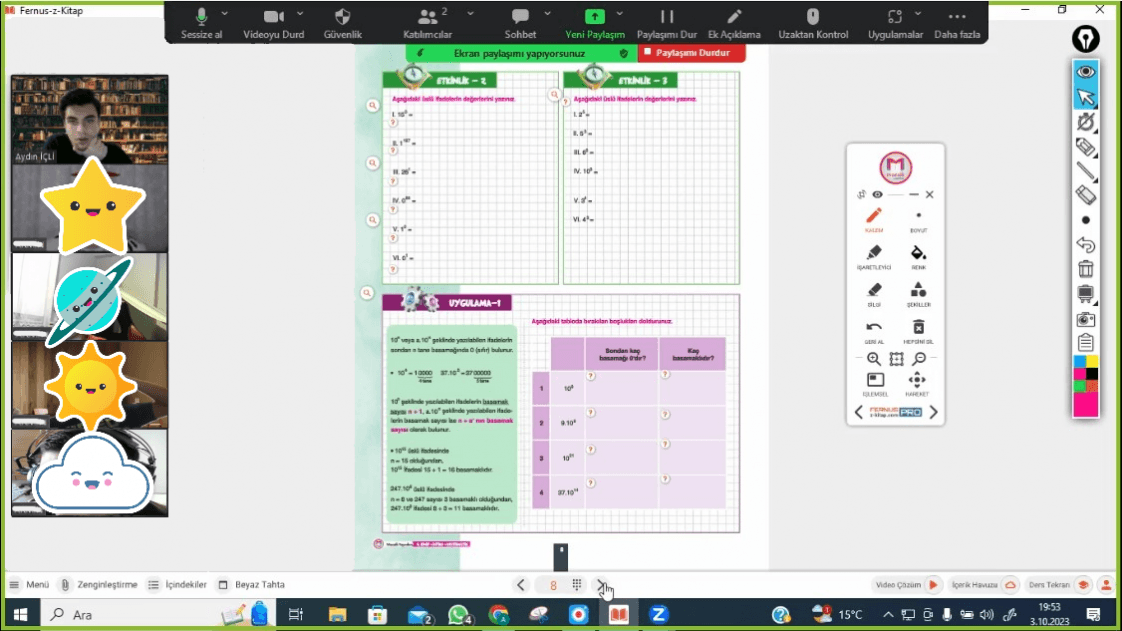The image size is (1122, 631).
Task: Undo with Geri Al arrow
Action: 874,331
